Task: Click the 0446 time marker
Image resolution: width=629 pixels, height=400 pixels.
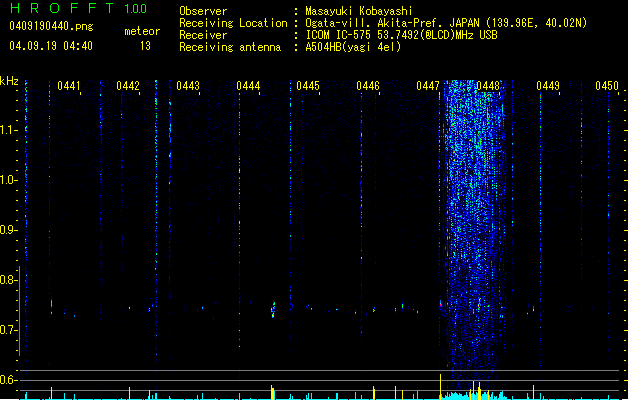Action: pos(368,86)
